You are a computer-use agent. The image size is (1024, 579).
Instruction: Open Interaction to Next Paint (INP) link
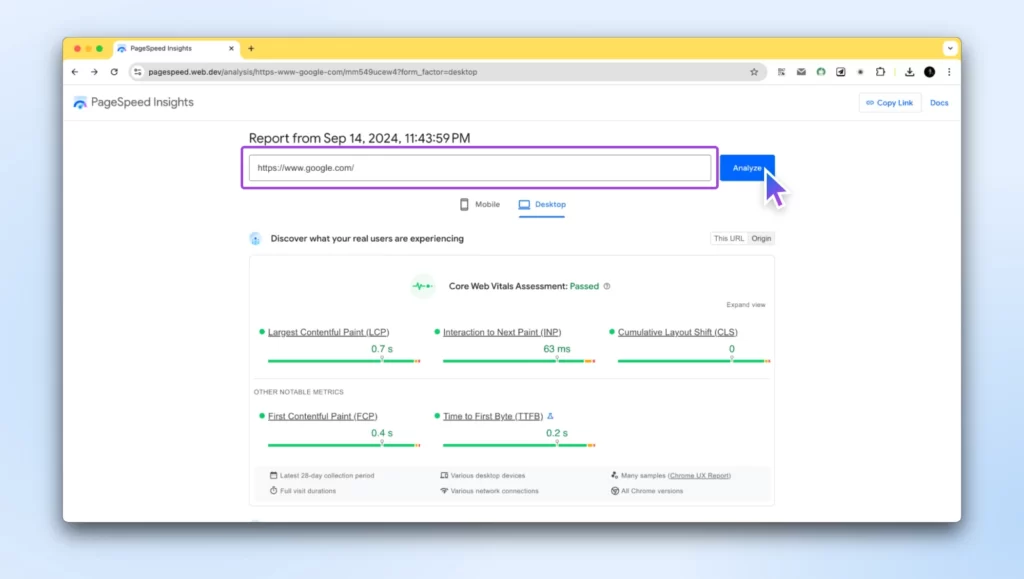502,332
